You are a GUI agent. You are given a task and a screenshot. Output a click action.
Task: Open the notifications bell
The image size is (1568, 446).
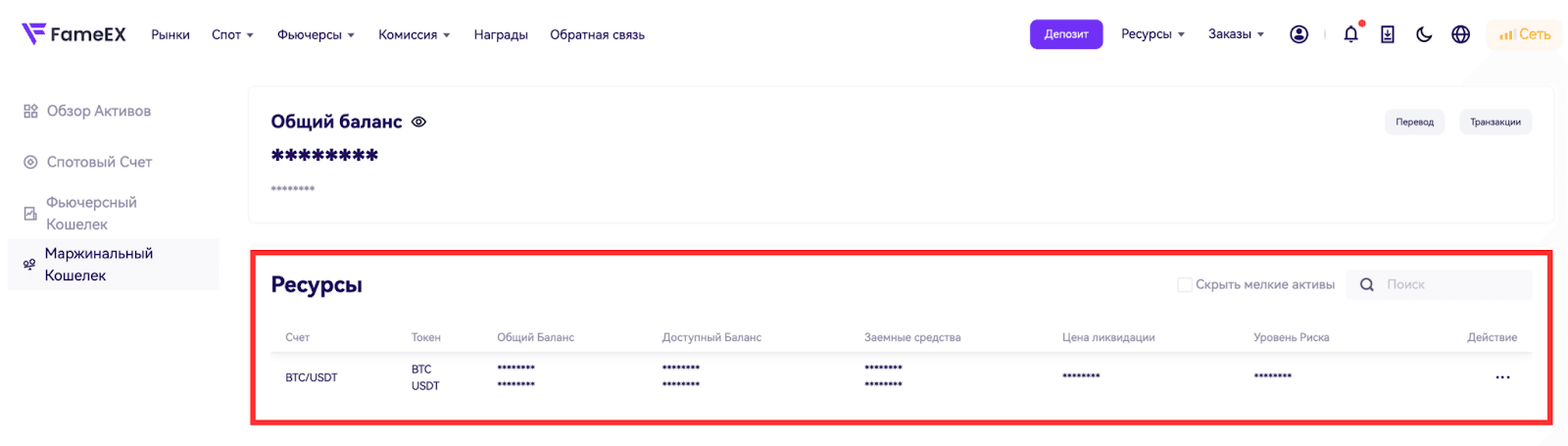1350,34
